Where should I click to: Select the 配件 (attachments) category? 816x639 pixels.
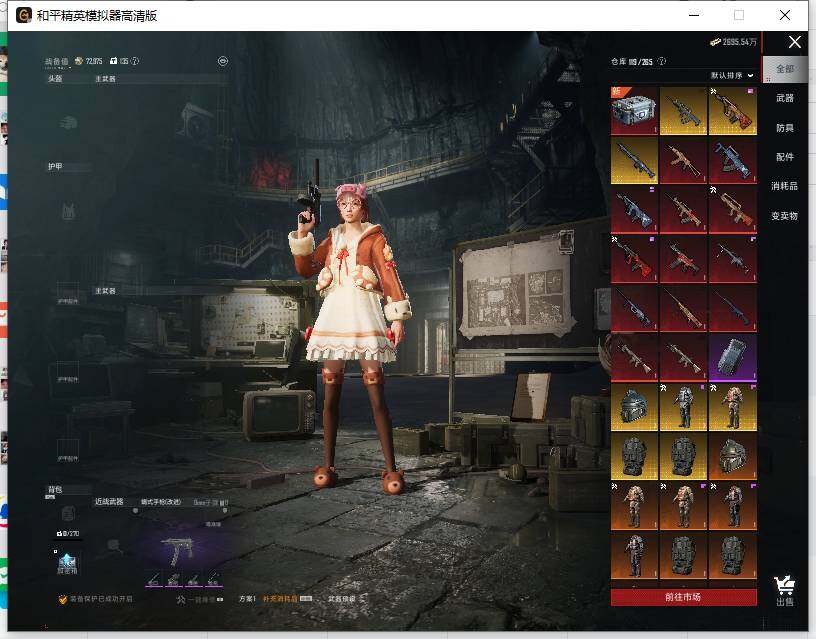tap(785, 157)
